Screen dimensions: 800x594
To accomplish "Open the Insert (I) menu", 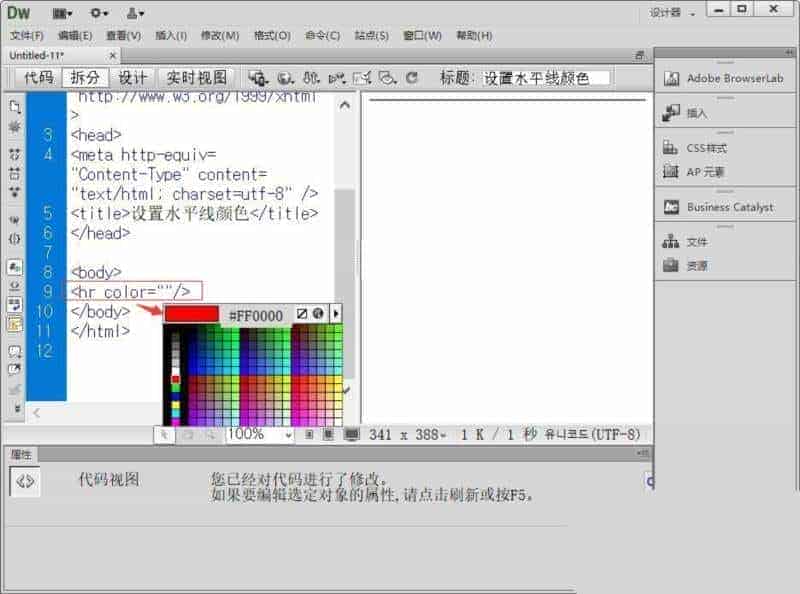I will (171, 35).
